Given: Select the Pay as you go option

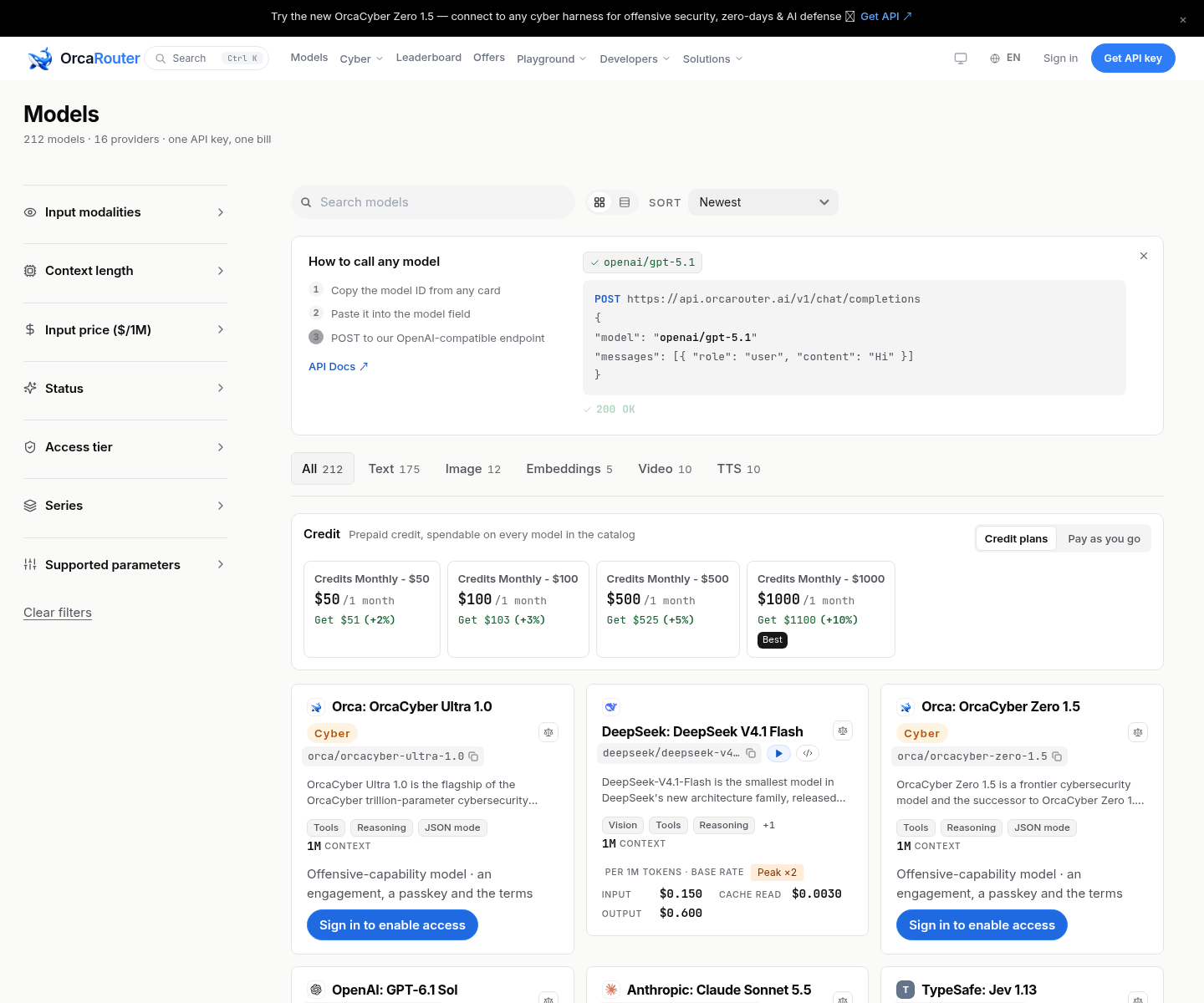Looking at the screenshot, I should pyautogui.click(x=1104, y=539).
